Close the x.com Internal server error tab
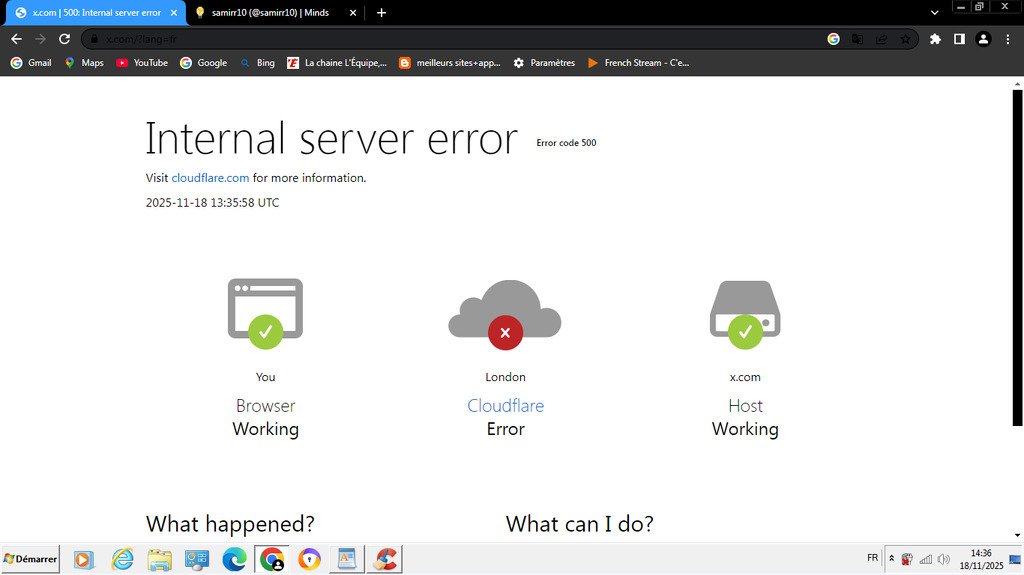Viewport: 1024px width, 575px height. [x=174, y=12]
